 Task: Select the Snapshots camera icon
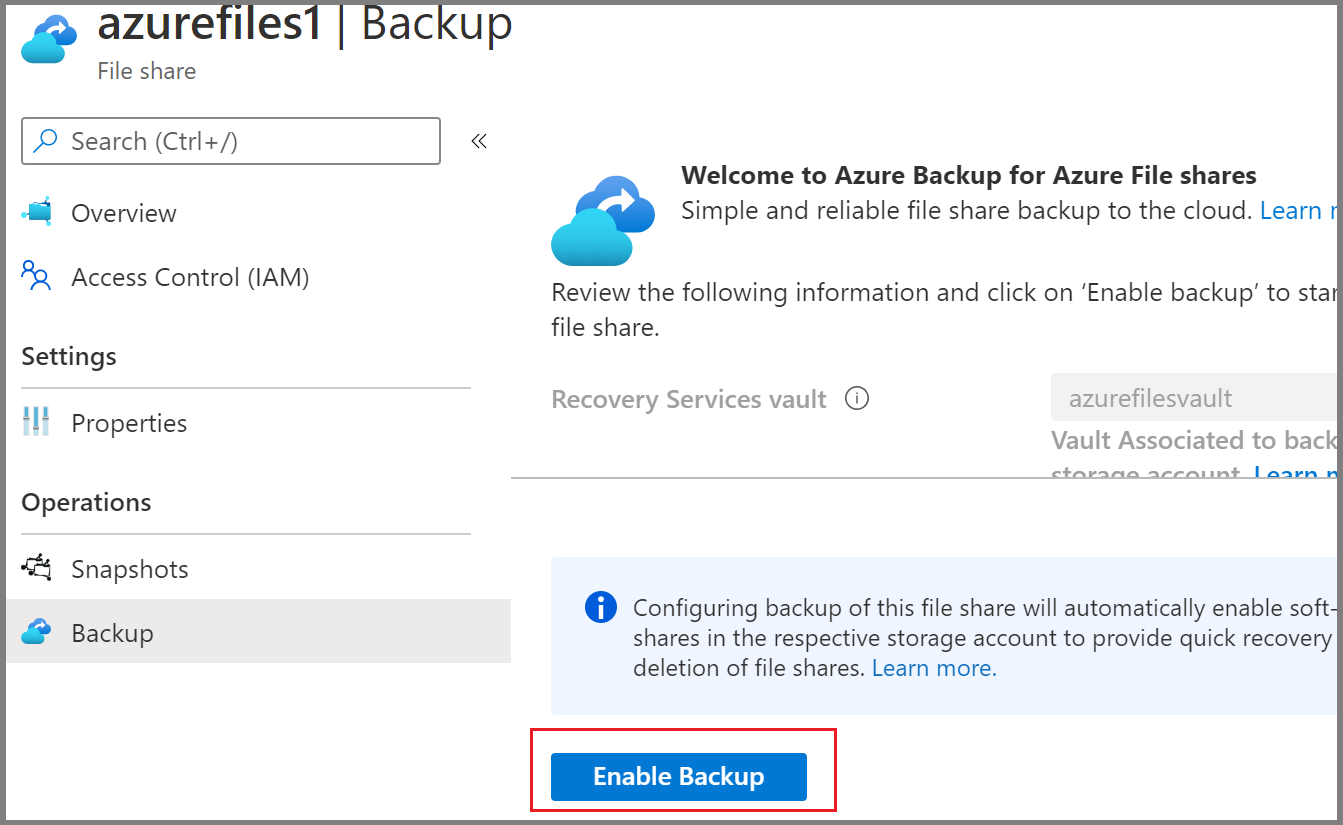click(37, 568)
